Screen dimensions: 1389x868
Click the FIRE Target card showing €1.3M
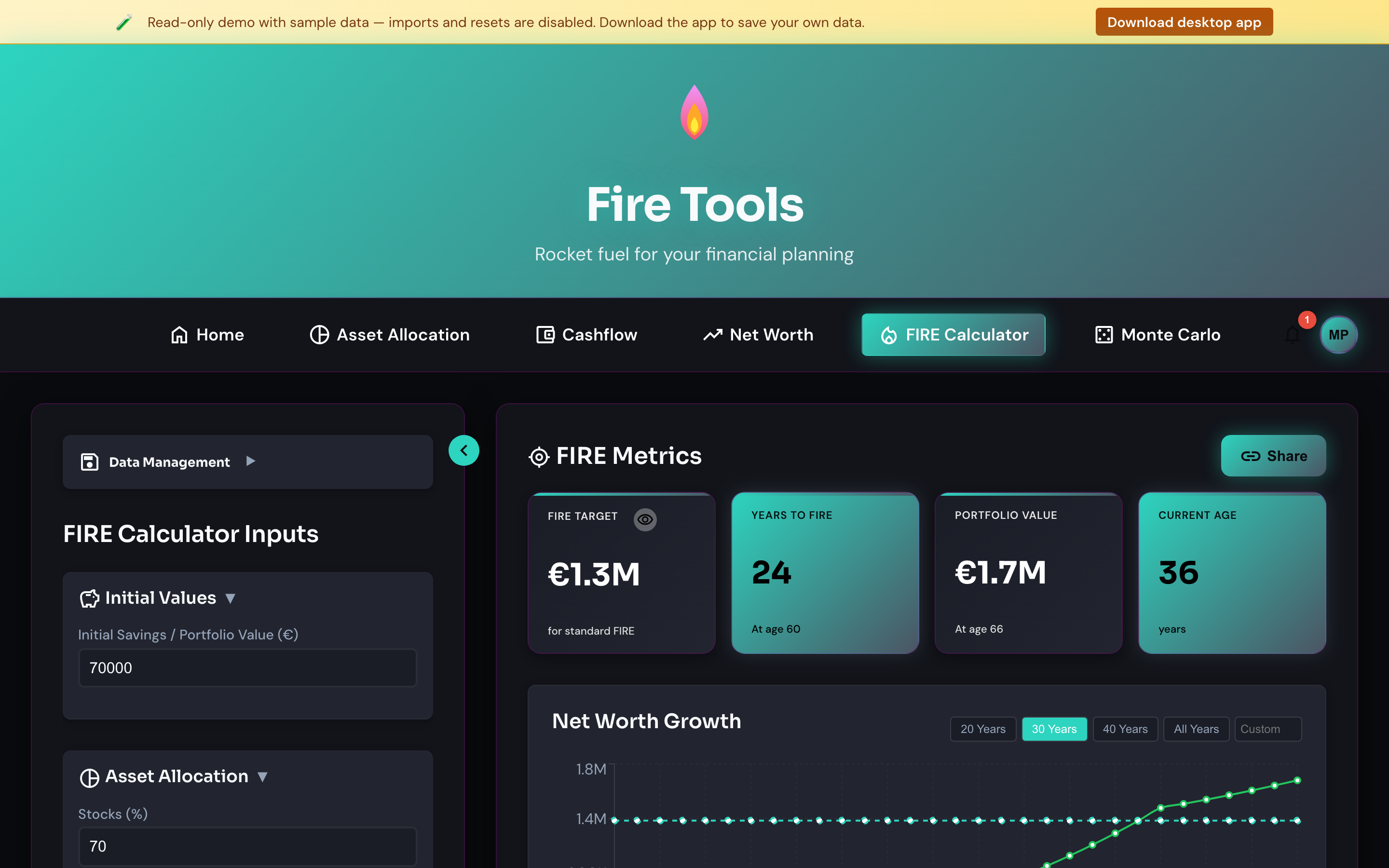(x=621, y=573)
